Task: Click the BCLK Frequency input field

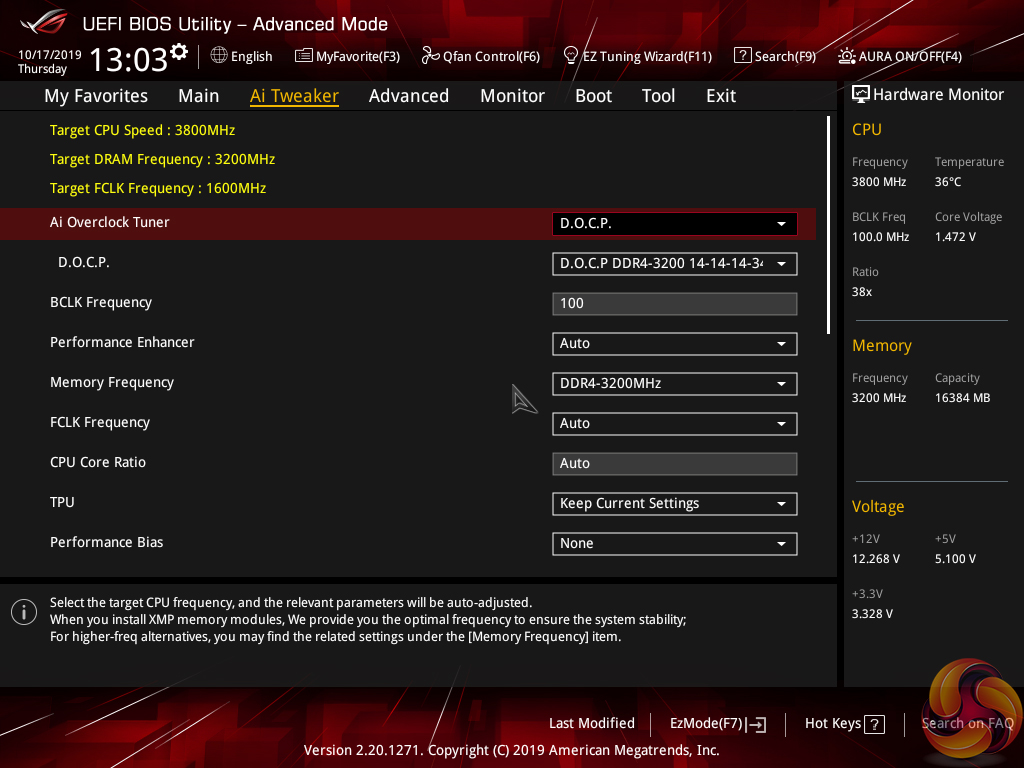Action: point(675,304)
